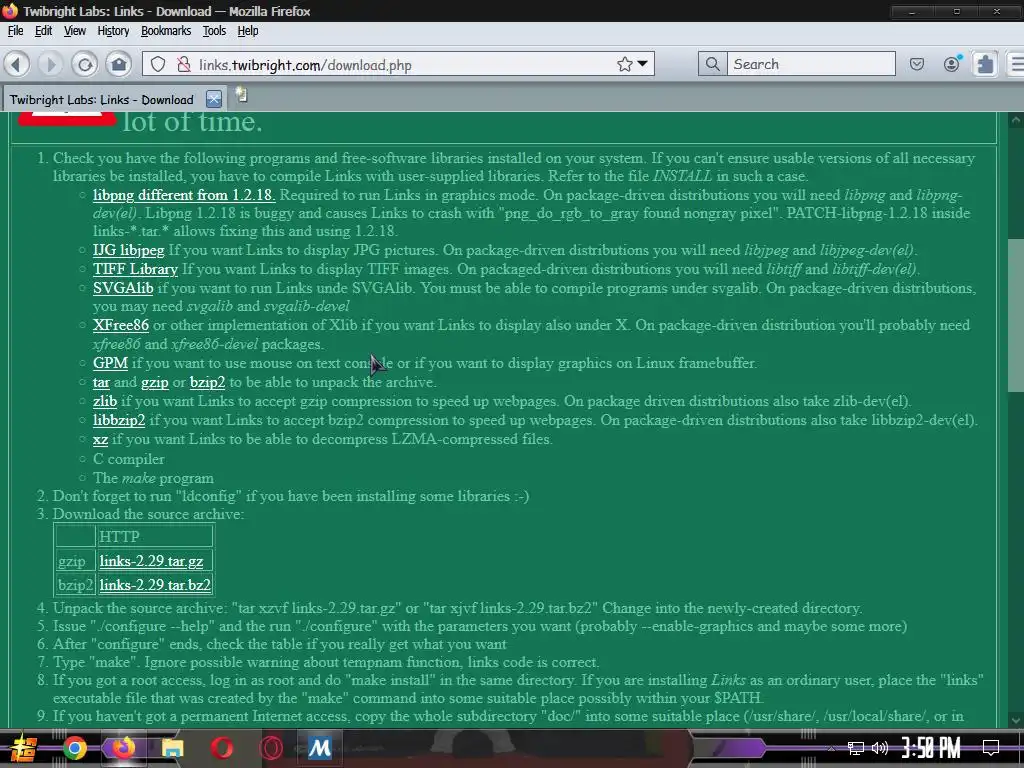Open the network status tray icon
This screenshot has height=768, width=1024.
(x=855, y=748)
